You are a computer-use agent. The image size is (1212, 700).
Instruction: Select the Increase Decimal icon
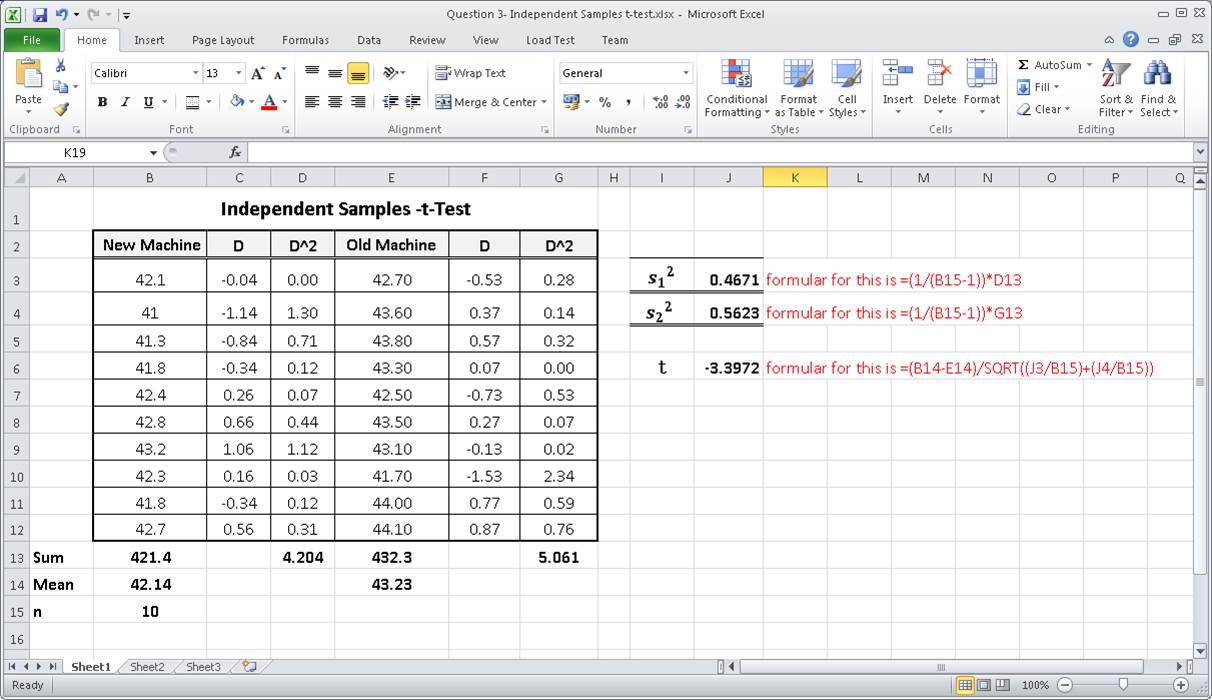661,100
